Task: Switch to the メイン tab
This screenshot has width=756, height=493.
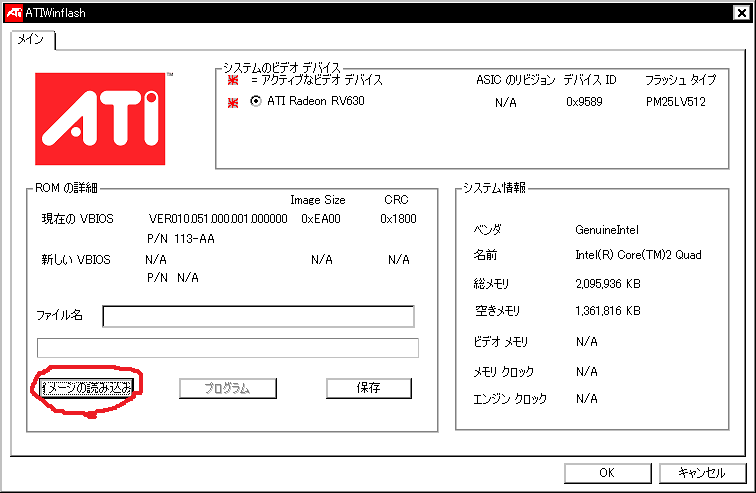Action: 31,40
